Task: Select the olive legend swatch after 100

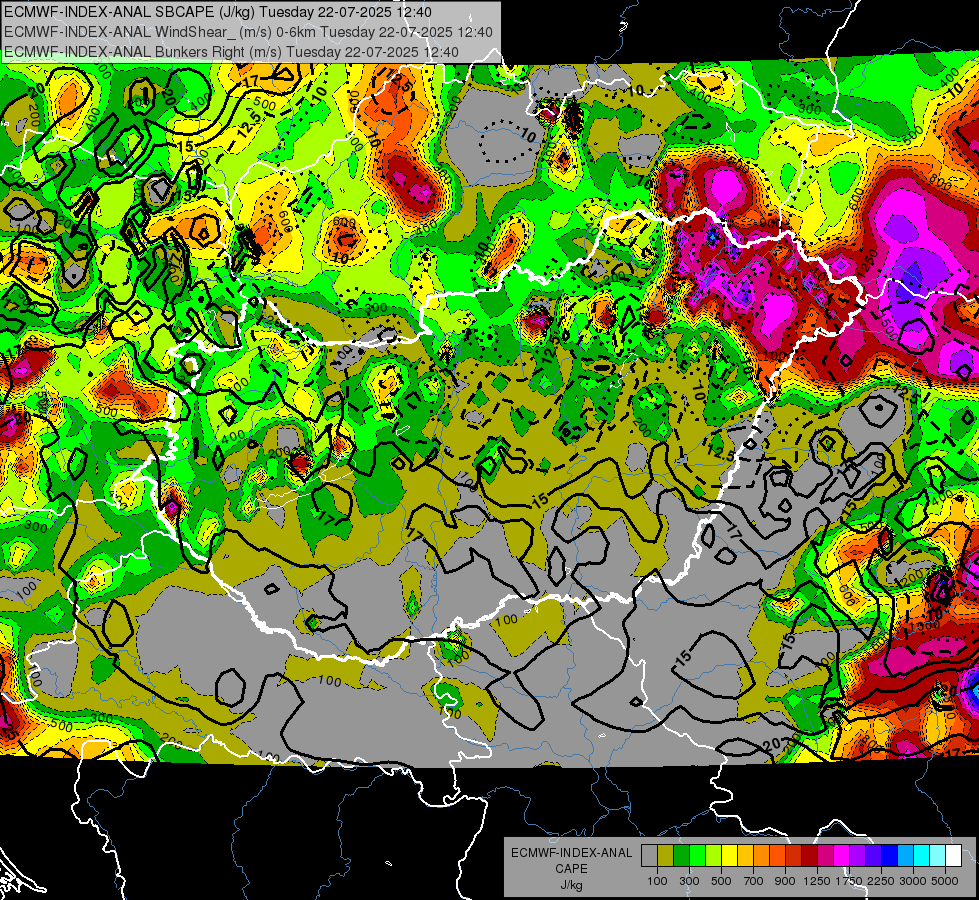Action: click(x=666, y=856)
